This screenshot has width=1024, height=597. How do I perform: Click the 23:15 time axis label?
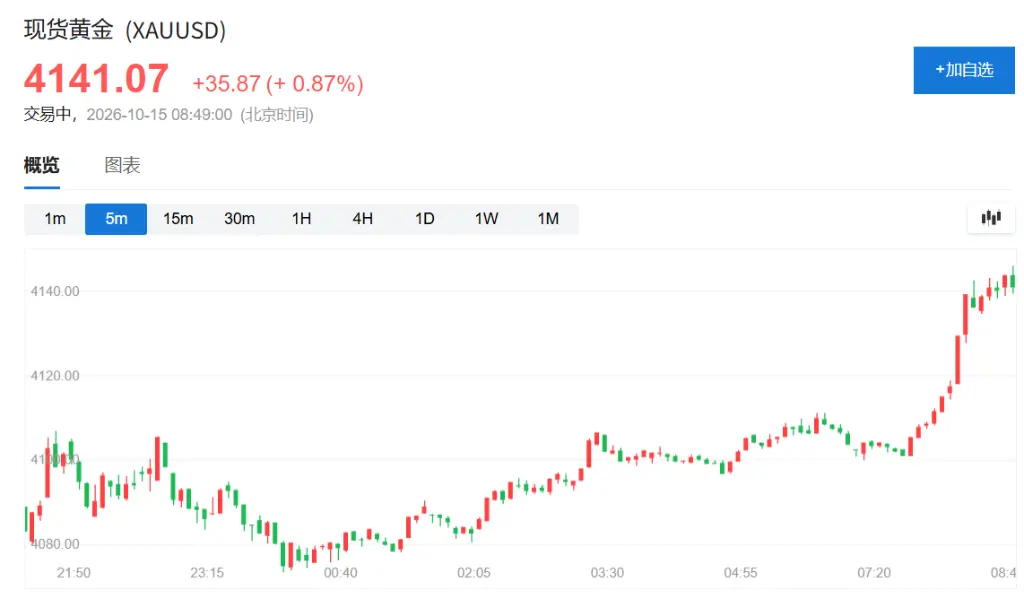(x=207, y=573)
